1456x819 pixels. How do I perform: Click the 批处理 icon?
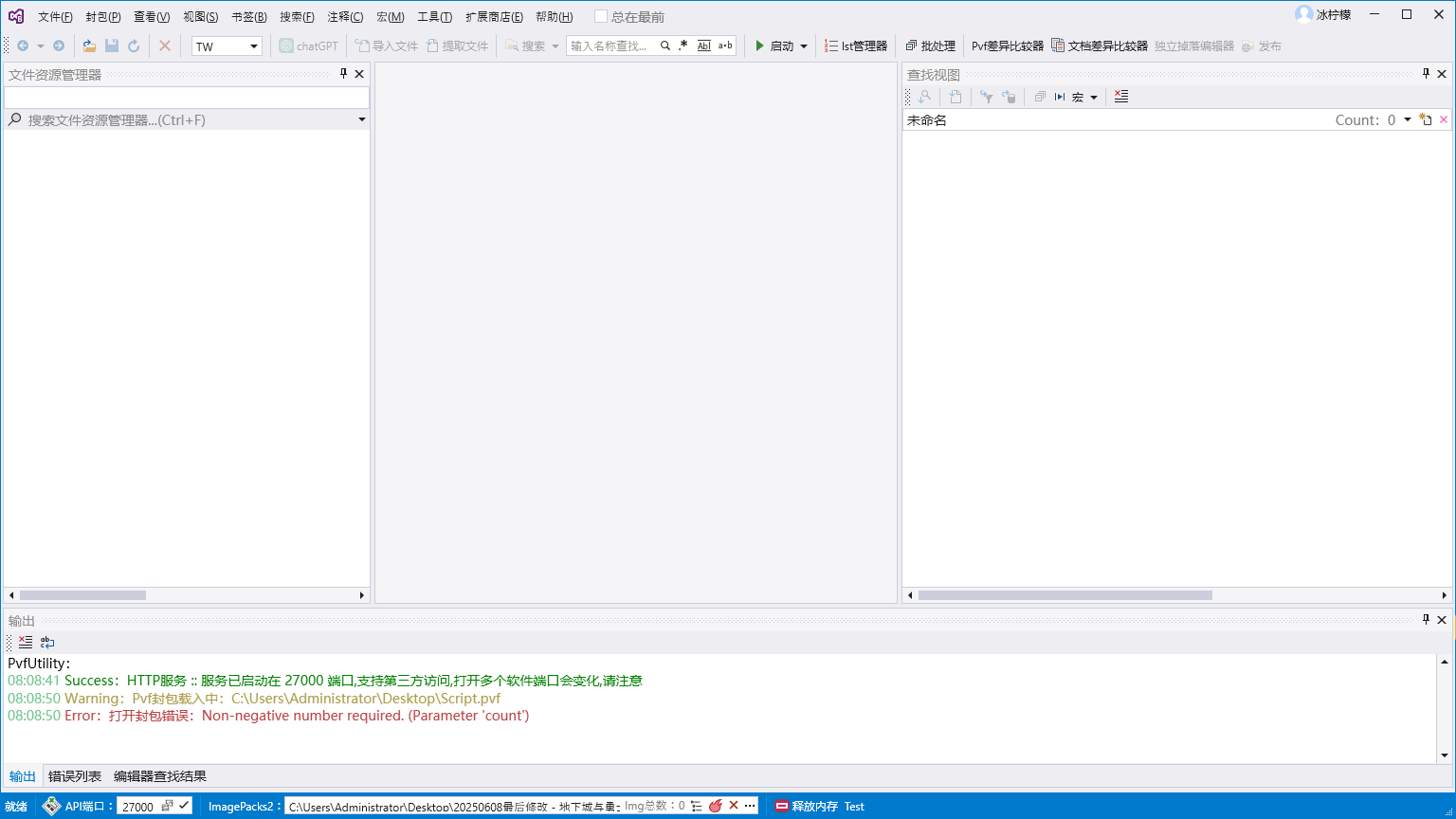(x=930, y=45)
